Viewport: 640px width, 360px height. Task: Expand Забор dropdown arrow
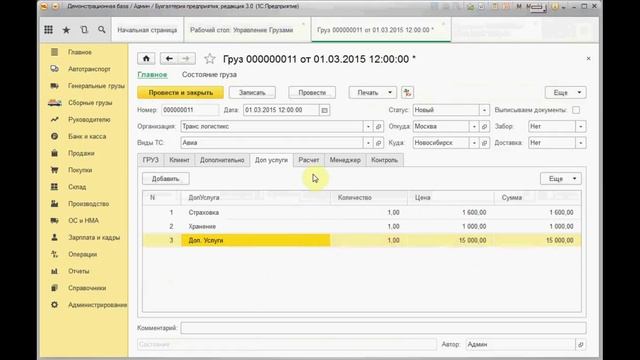tap(581, 127)
